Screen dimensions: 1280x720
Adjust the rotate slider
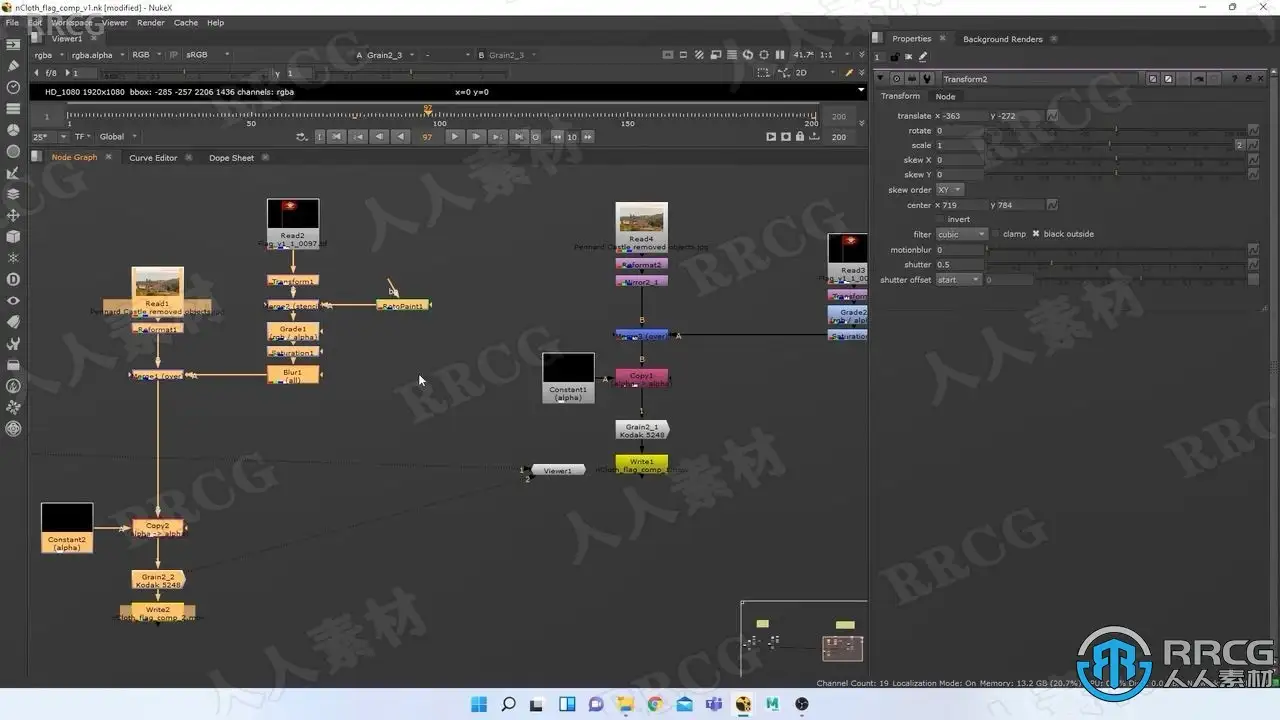coord(1116,131)
